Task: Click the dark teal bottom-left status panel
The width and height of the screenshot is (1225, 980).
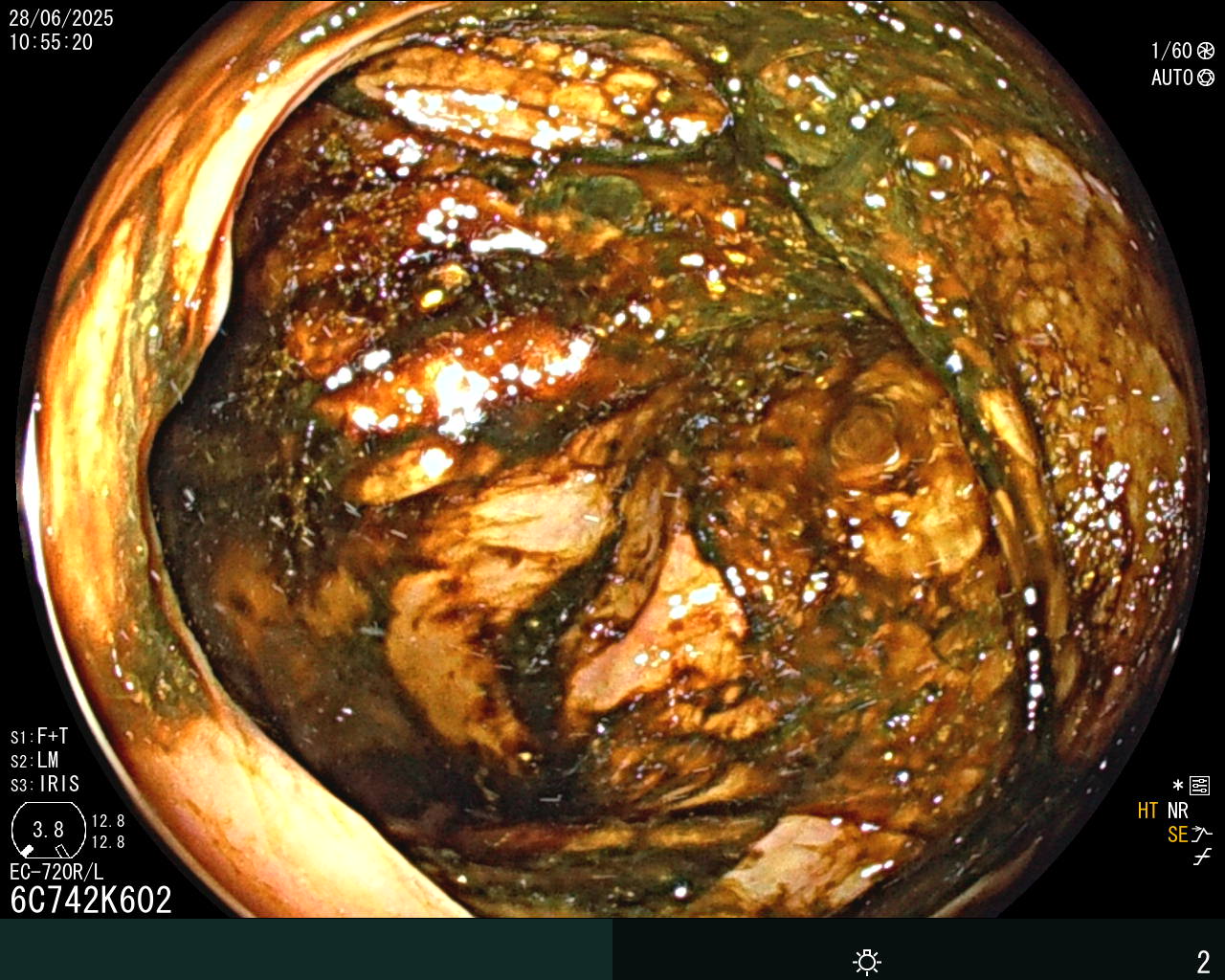Action: coord(306,949)
